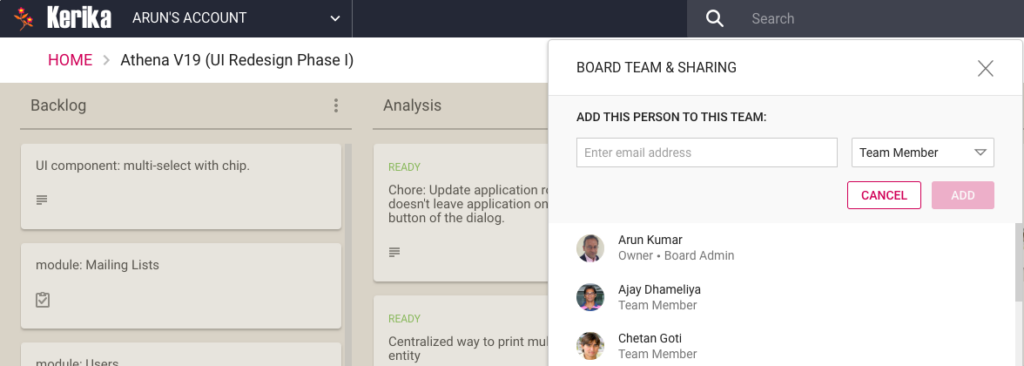Click Ajay Dhameliya's avatar
This screenshot has height=366, width=1024.
coord(590,297)
